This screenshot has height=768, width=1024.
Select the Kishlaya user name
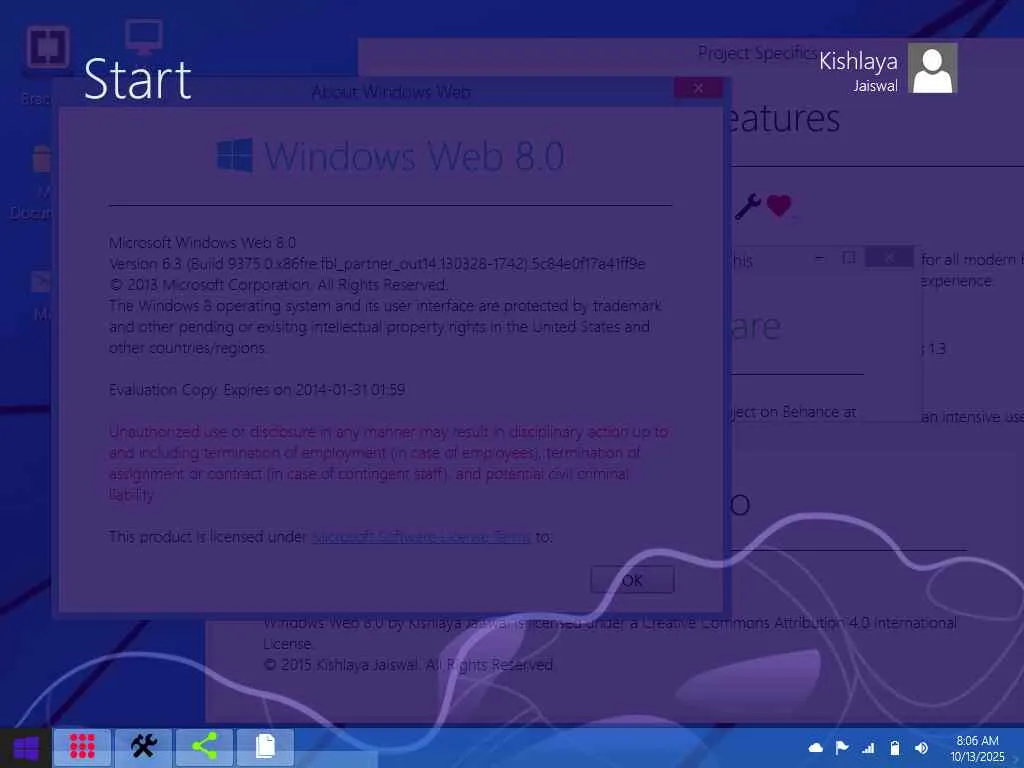click(858, 61)
